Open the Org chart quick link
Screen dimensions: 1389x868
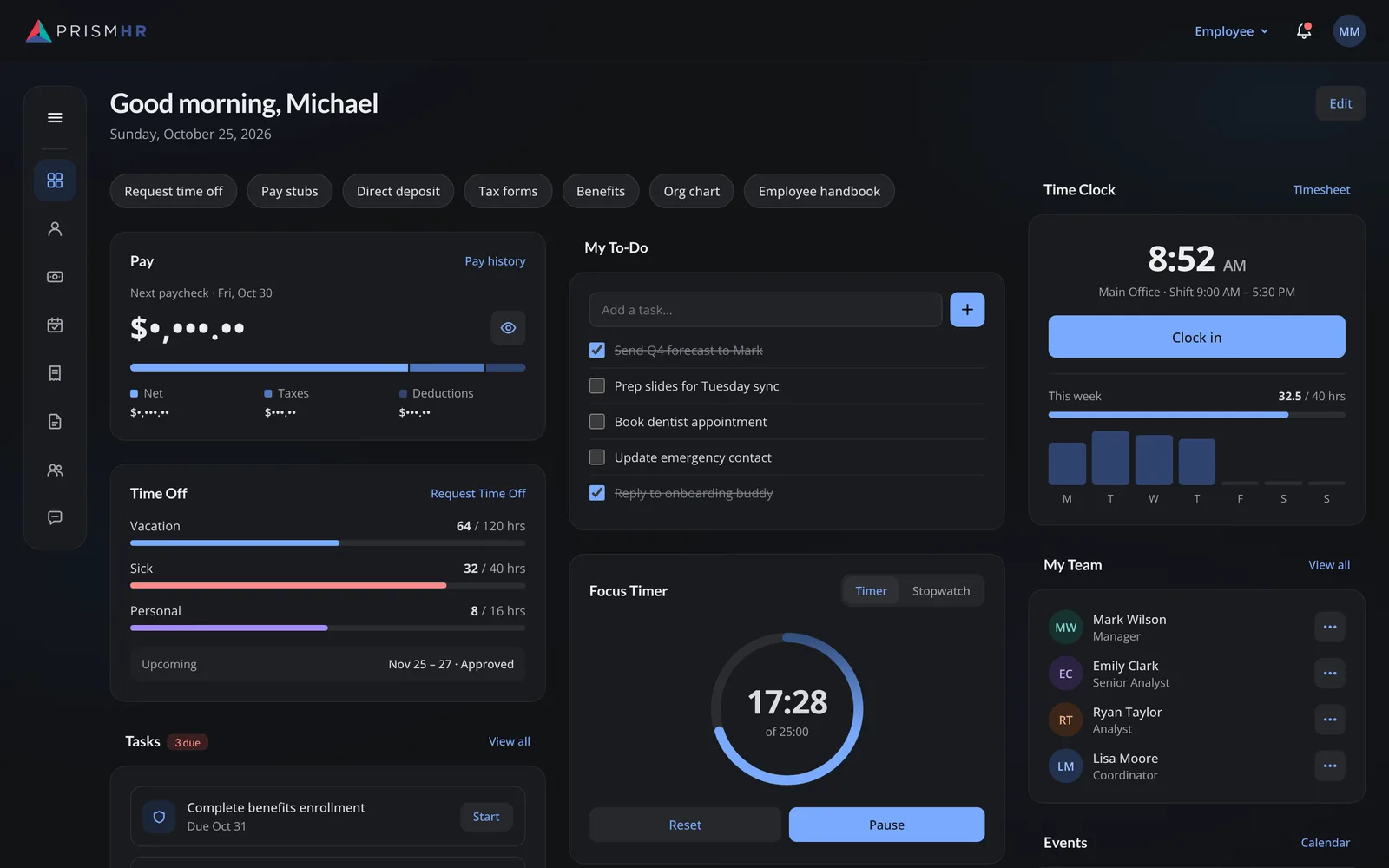coord(691,191)
